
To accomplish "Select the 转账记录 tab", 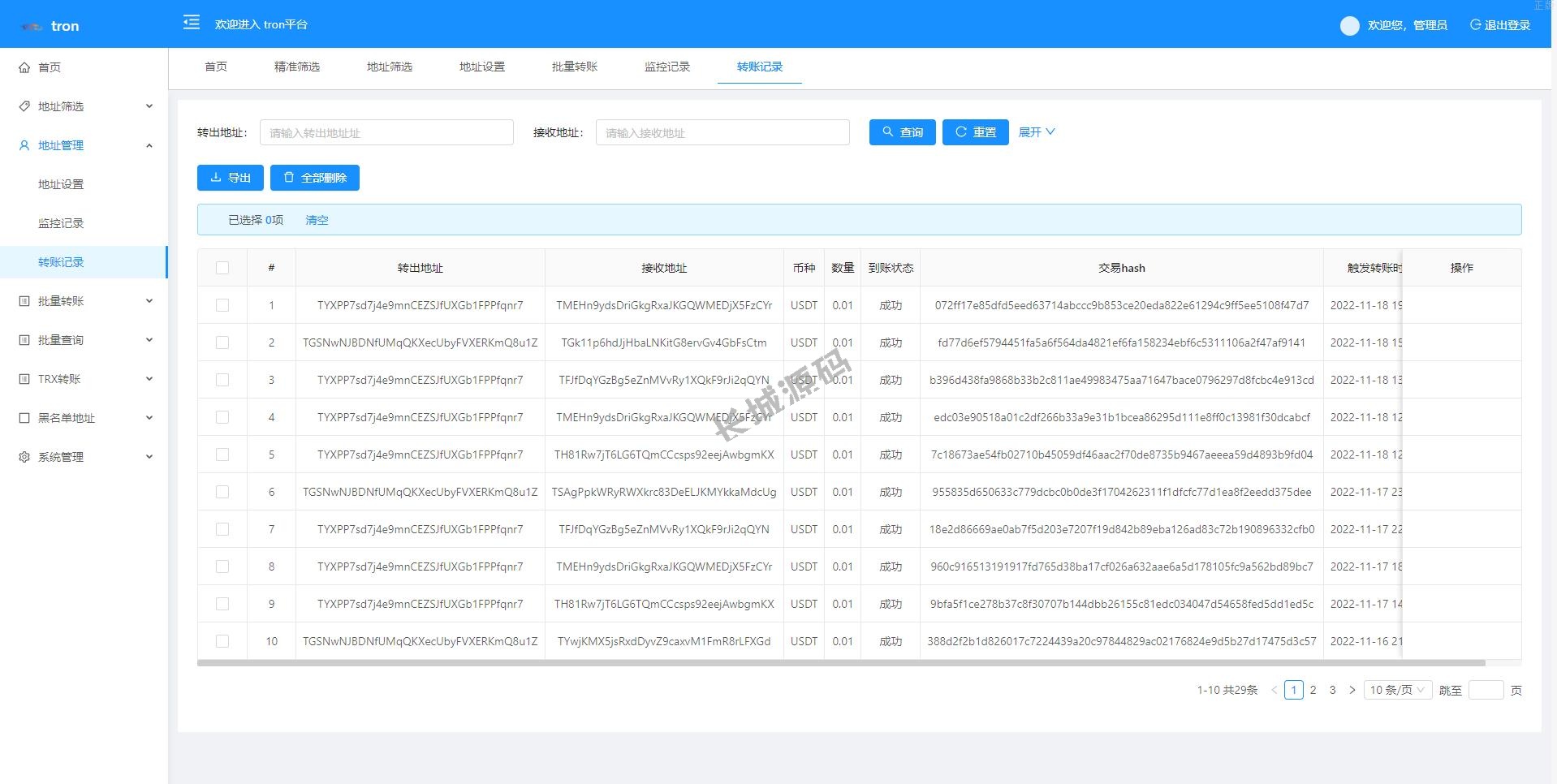I will tap(760, 67).
